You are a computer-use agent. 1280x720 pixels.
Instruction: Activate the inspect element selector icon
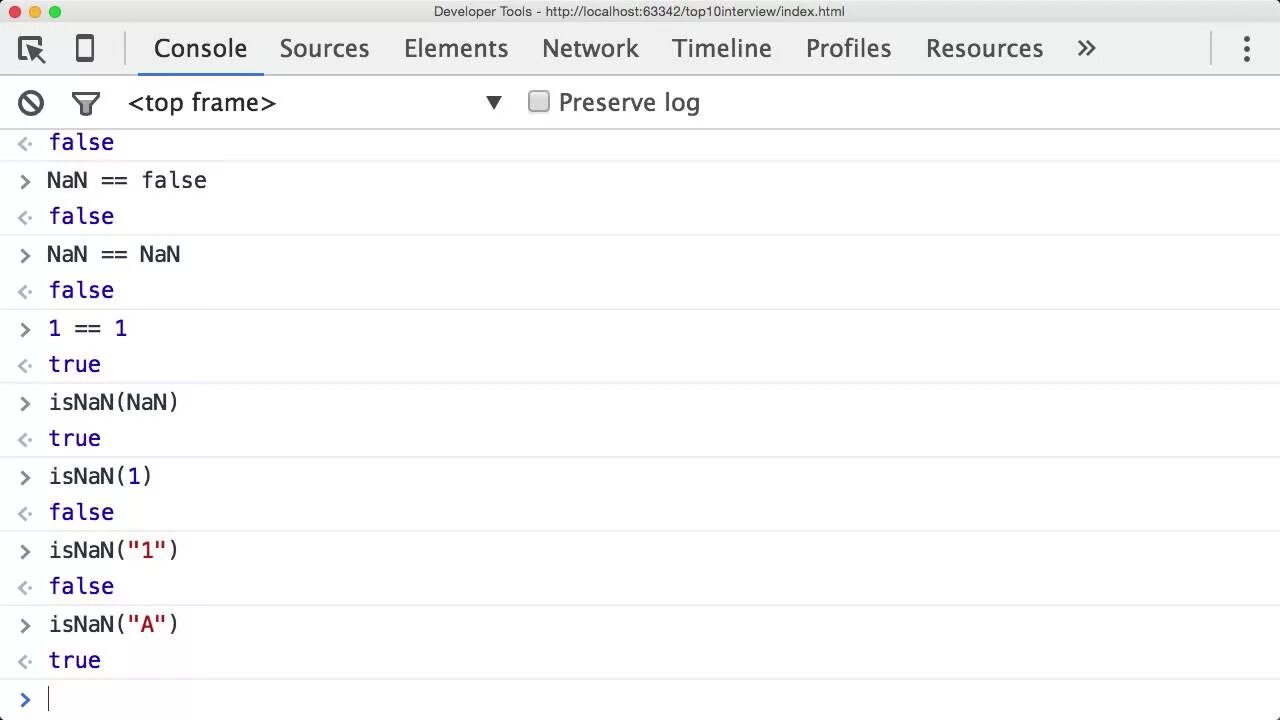click(x=32, y=49)
